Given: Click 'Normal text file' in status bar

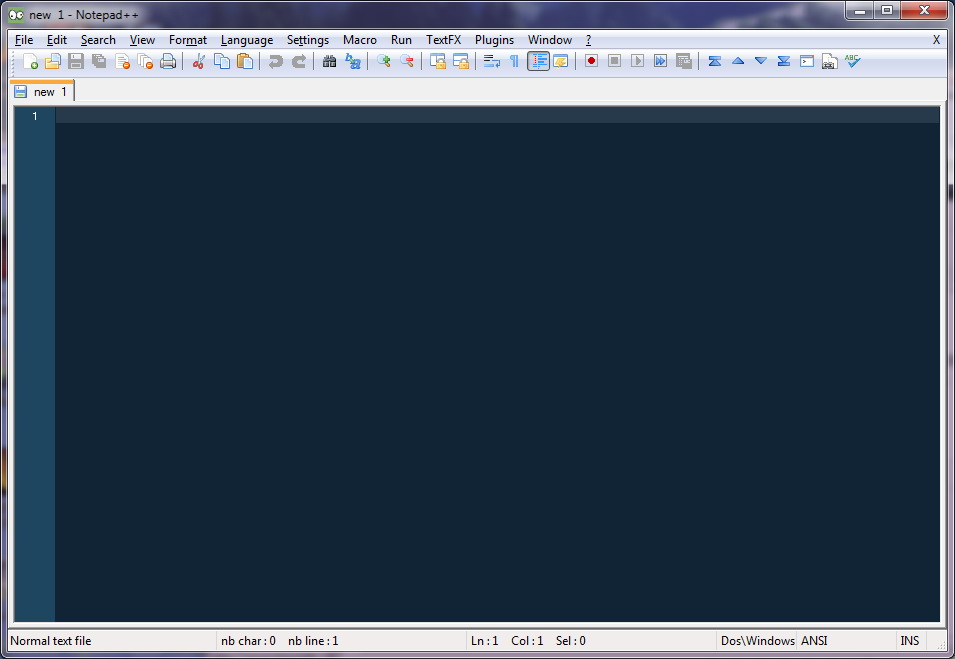Looking at the screenshot, I should pyautogui.click(x=51, y=641).
